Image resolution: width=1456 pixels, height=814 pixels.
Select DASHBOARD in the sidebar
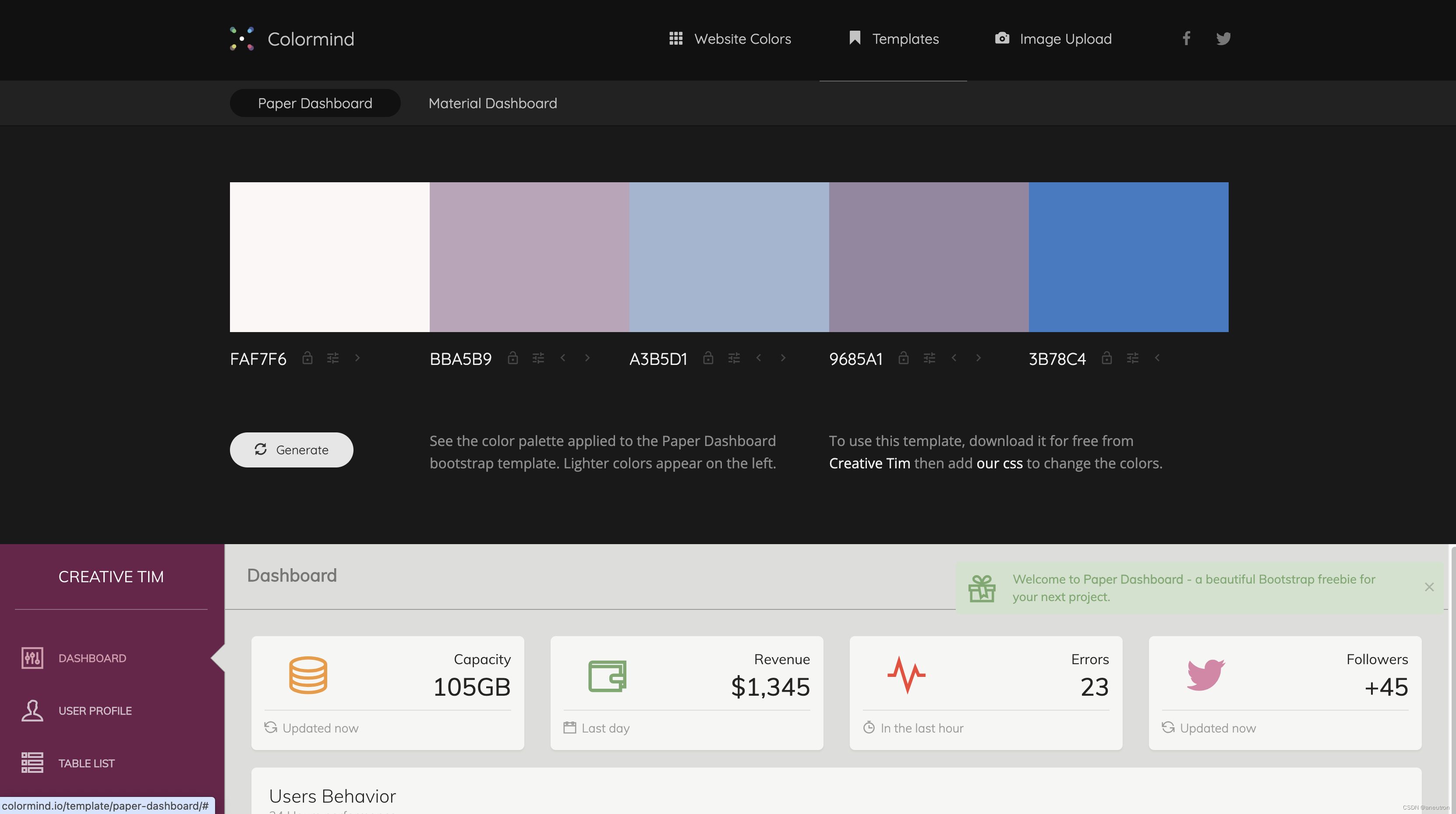click(92, 658)
